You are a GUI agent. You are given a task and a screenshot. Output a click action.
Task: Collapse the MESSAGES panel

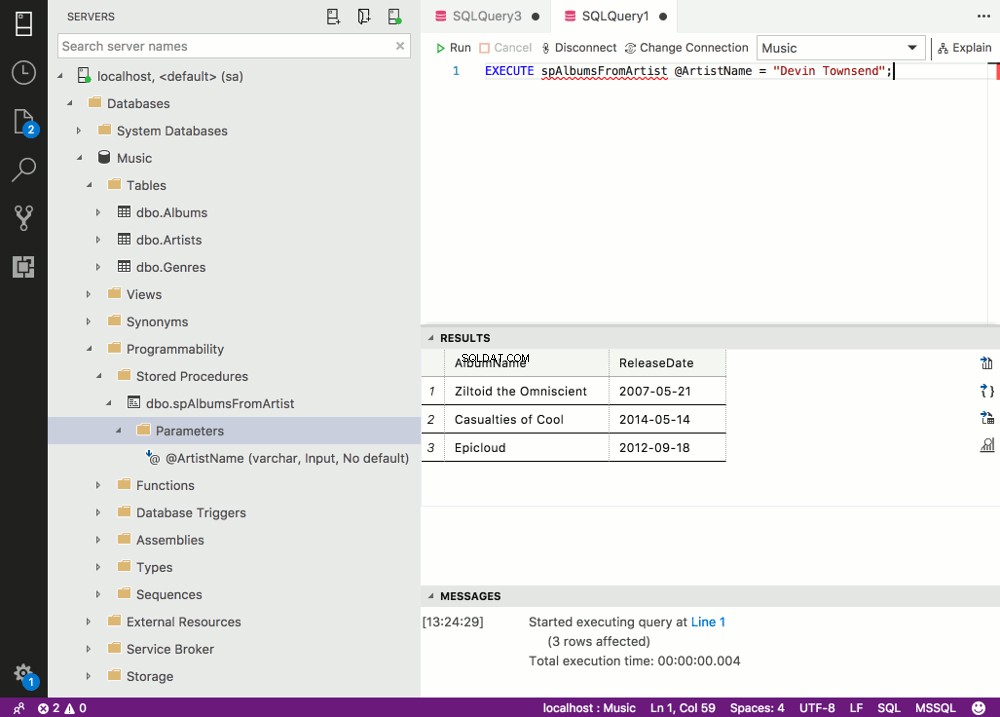coord(431,596)
